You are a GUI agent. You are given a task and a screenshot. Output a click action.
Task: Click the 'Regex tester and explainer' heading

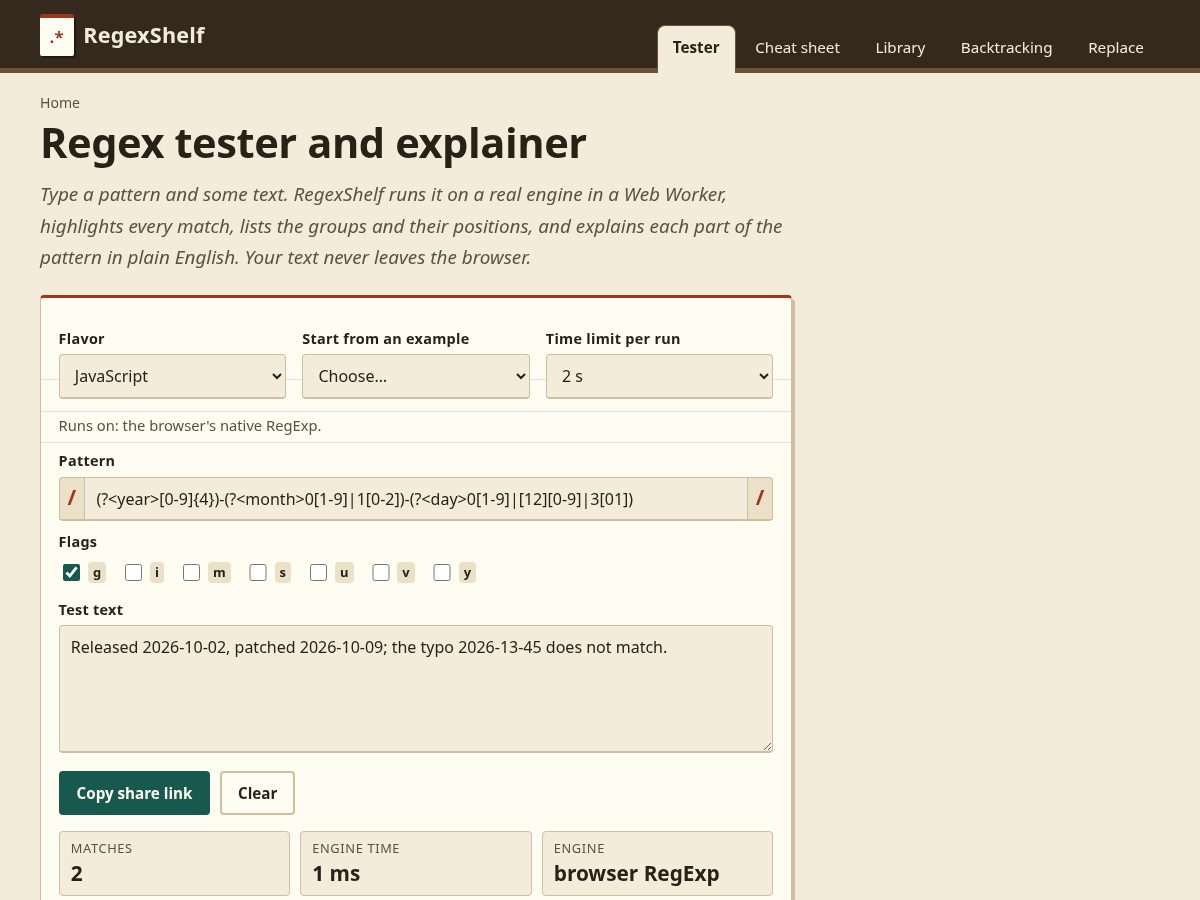pyautogui.click(x=313, y=143)
